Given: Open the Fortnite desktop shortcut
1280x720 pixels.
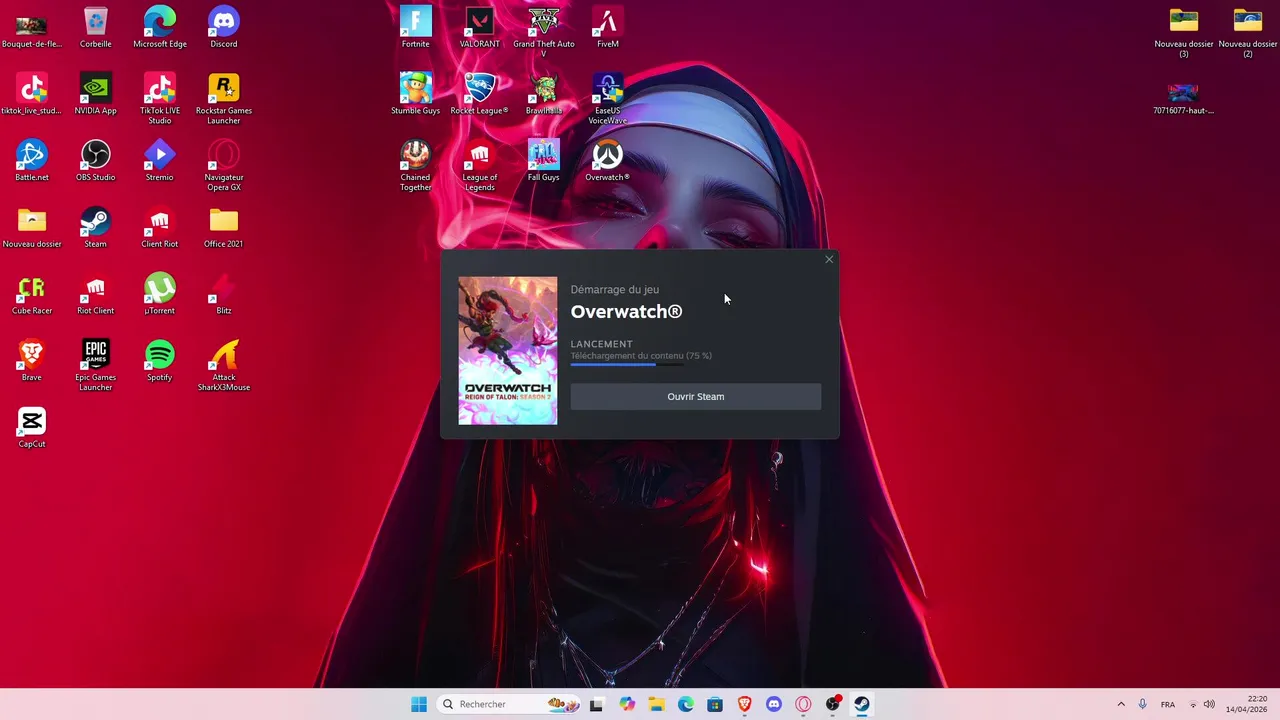Looking at the screenshot, I should (x=415, y=27).
